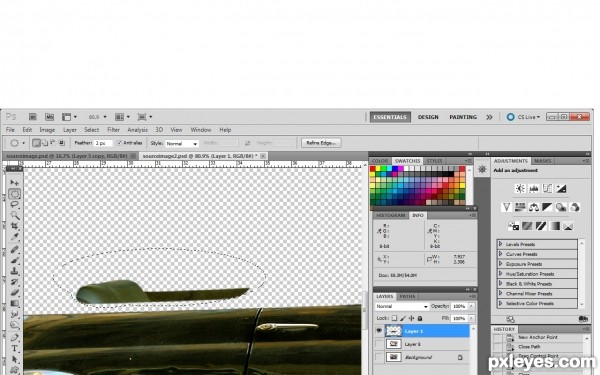Toggle the Anti-alias checkbox
Image resolution: width=600 pixels, height=375 pixels.
(119, 143)
